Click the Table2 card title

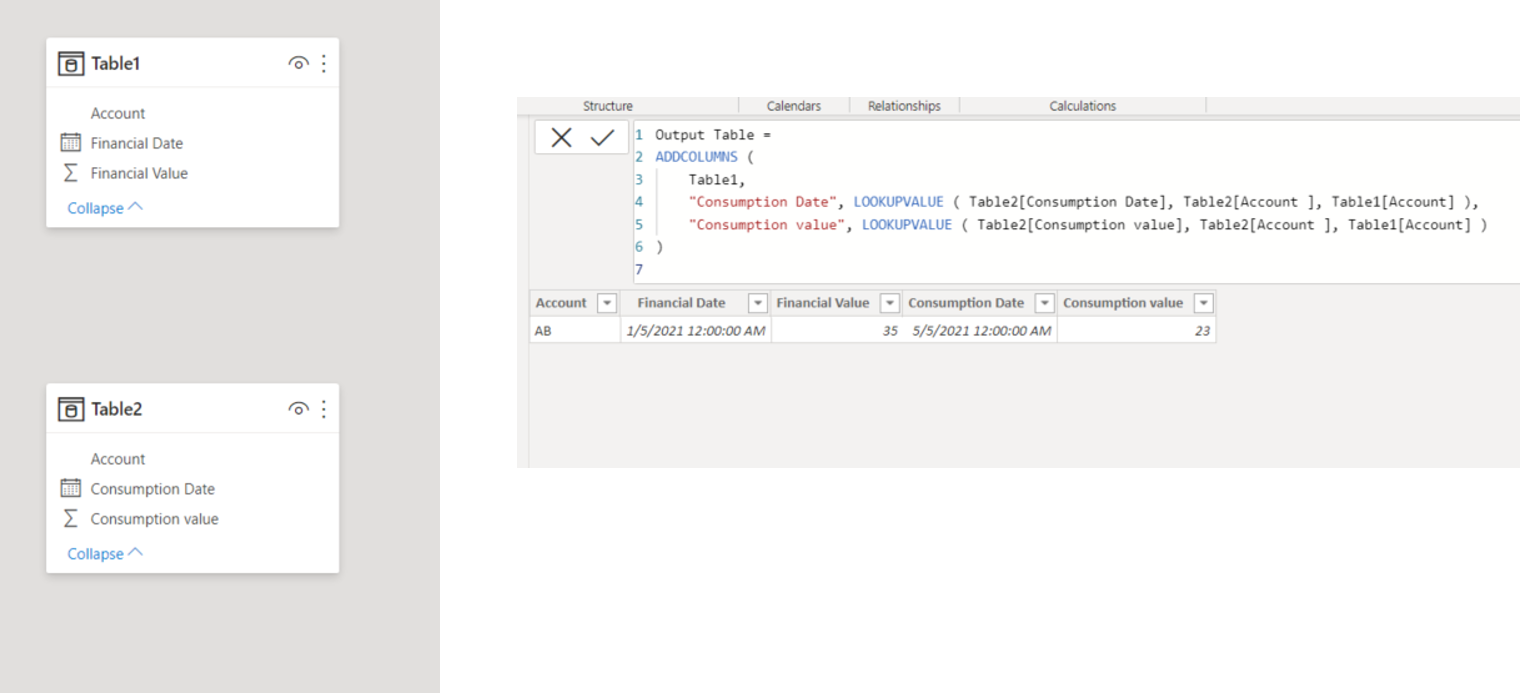click(x=117, y=409)
